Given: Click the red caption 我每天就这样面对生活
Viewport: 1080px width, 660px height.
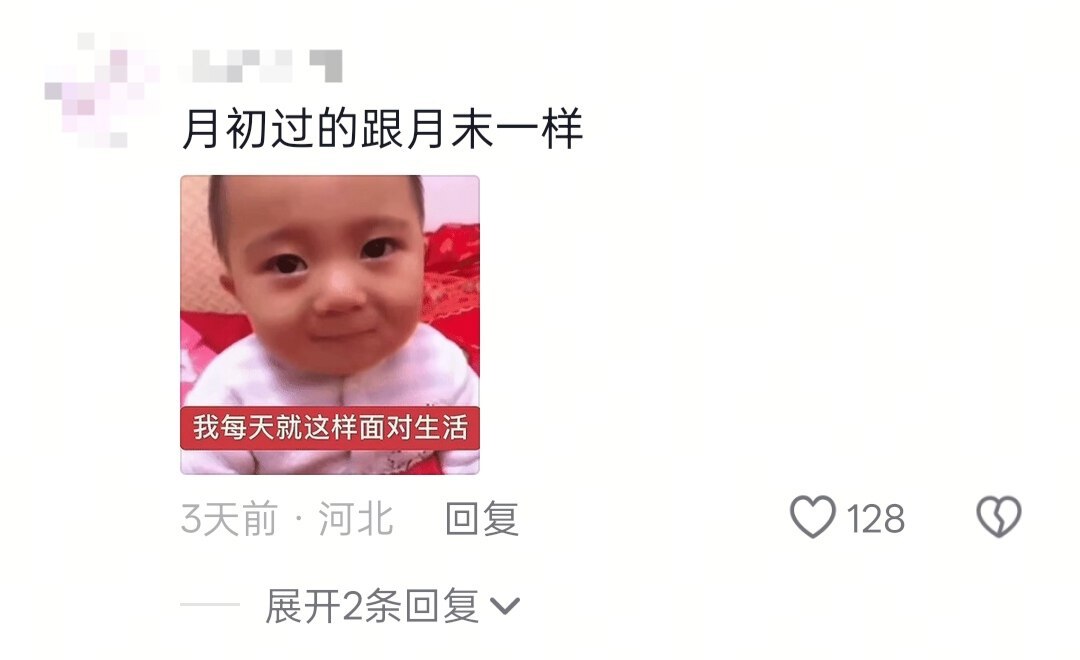Looking at the screenshot, I should click(330, 428).
